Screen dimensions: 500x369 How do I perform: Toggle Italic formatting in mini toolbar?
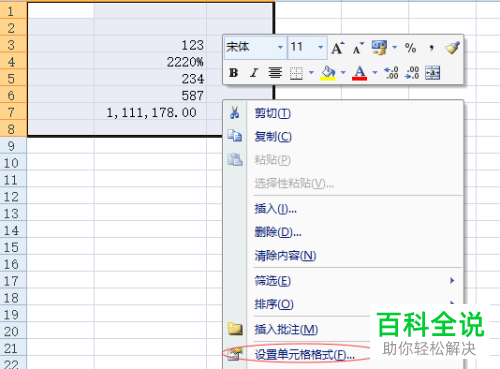pyautogui.click(x=254, y=72)
